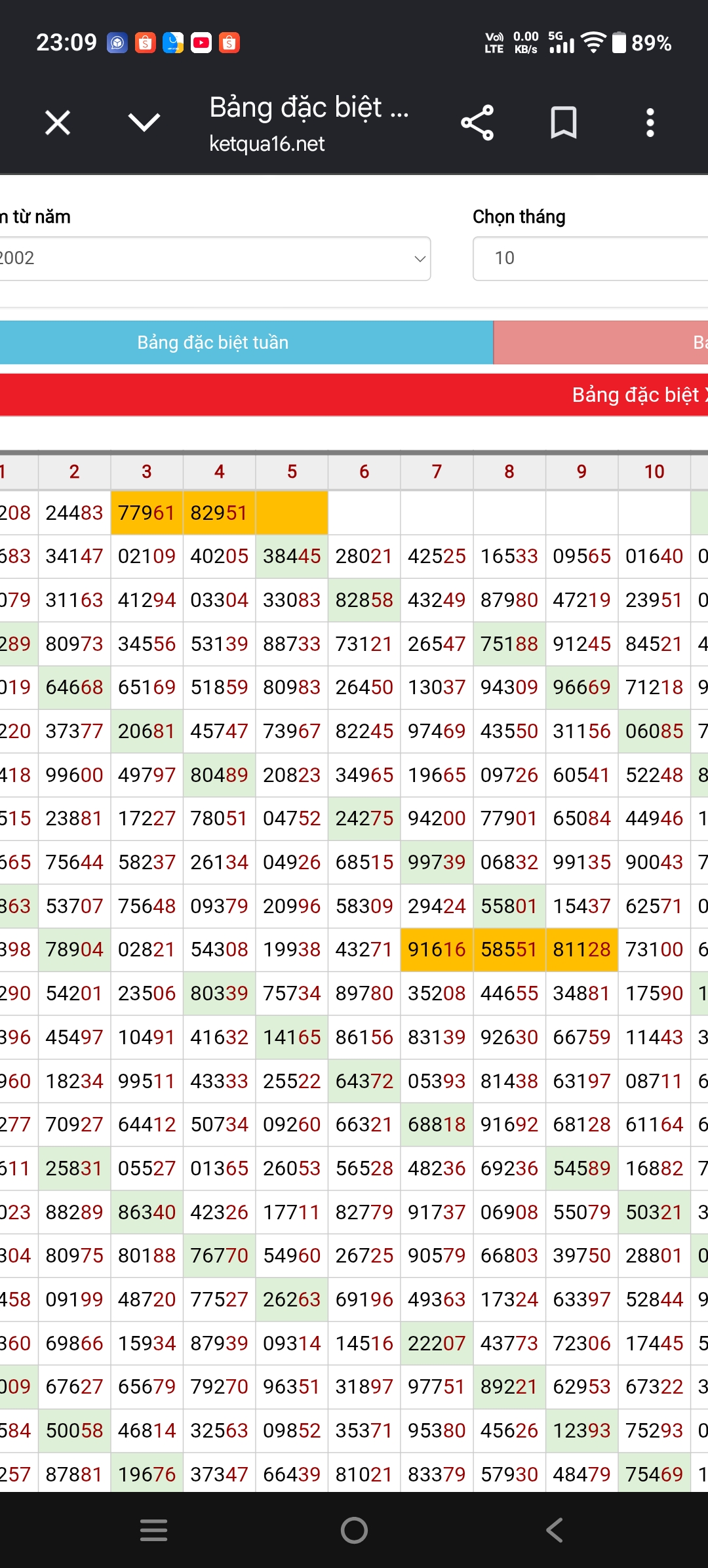
Task: Click the cell with 81128
Action: [x=581, y=950]
